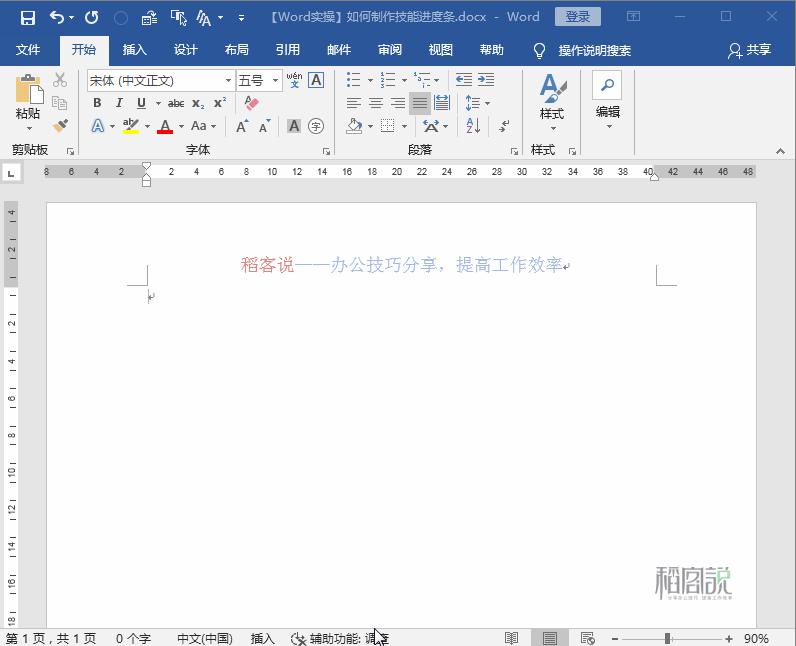The height and width of the screenshot is (646, 796).
Task: Apply distributed alignment
Action: pyautogui.click(x=442, y=103)
